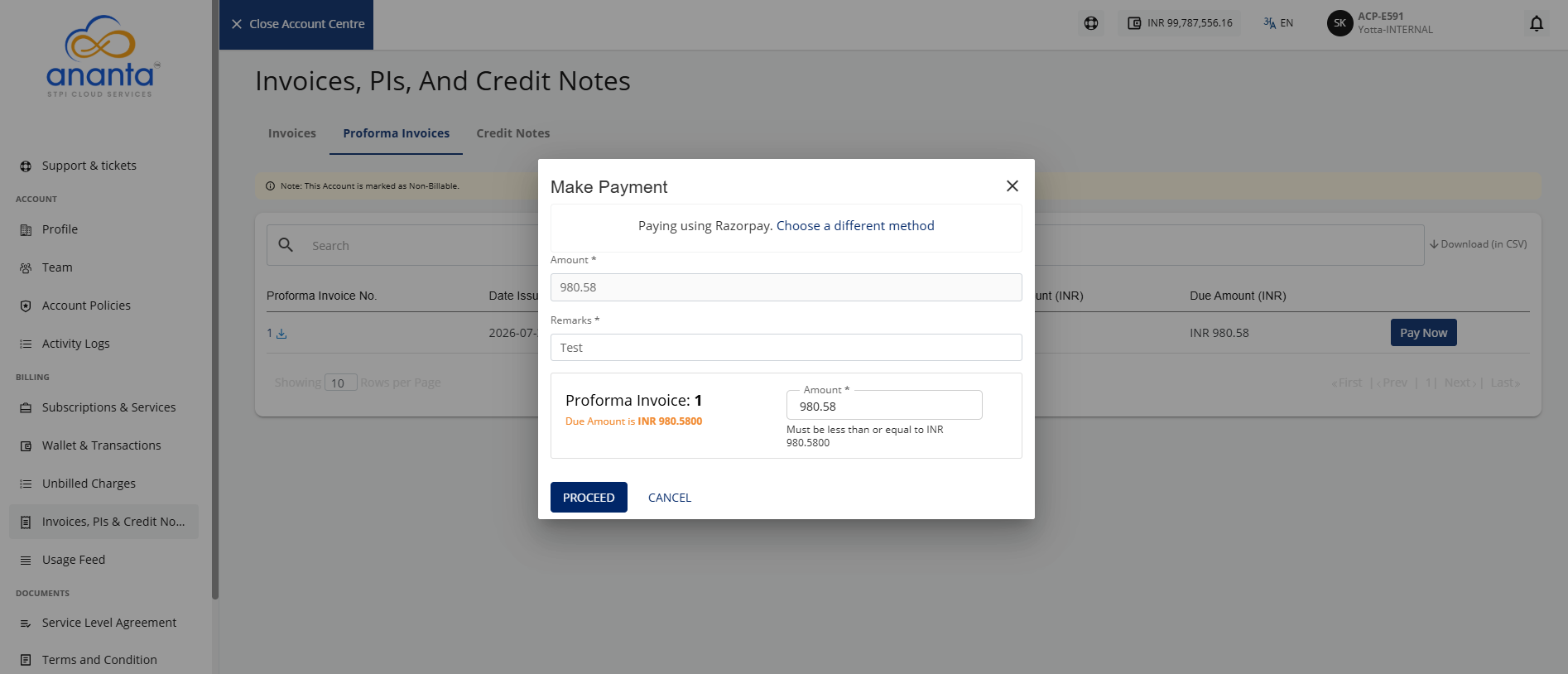1568x674 pixels.
Task: Open Unbilled Charges in sidebar
Action: pos(89,484)
